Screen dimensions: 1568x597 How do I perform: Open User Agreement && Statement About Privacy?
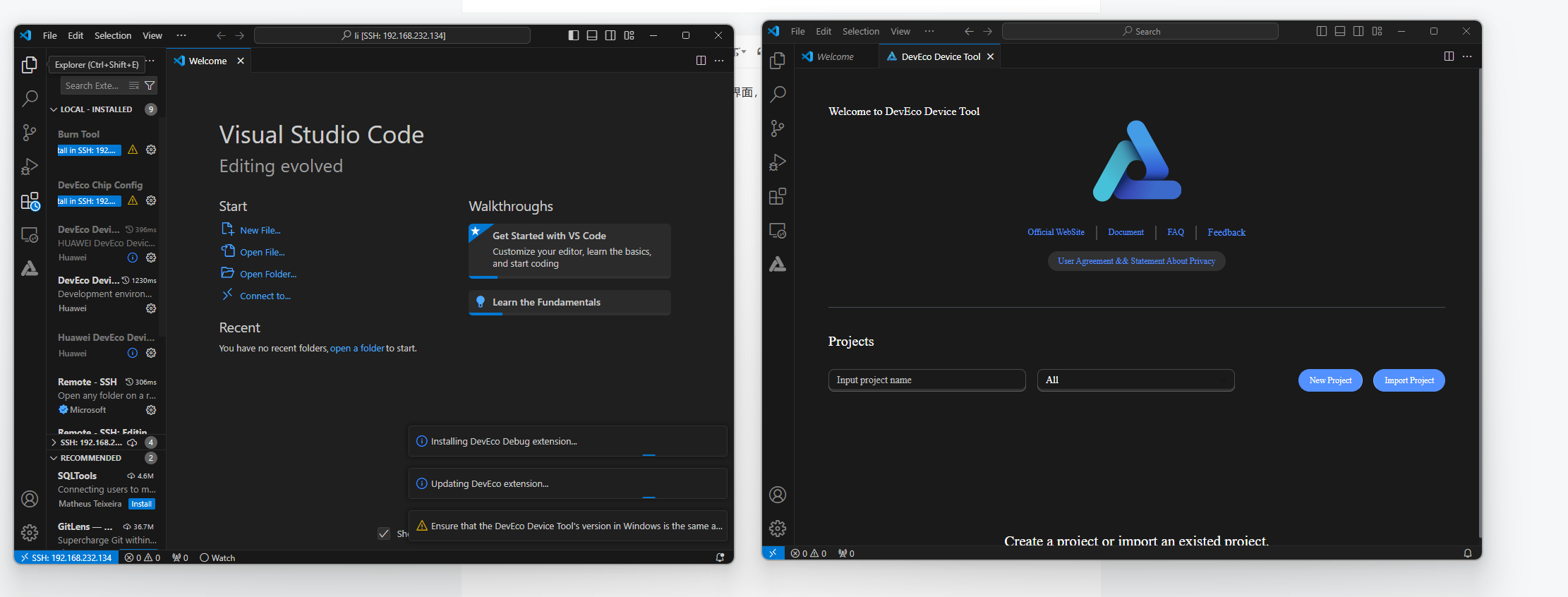[x=1136, y=261]
